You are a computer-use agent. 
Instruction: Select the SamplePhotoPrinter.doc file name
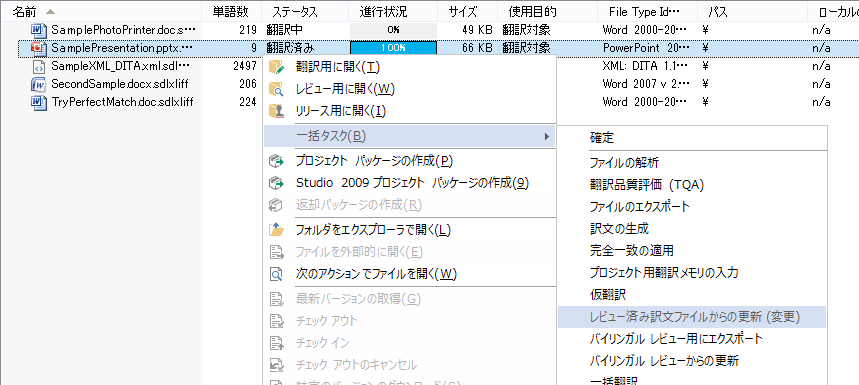point(122,30)
